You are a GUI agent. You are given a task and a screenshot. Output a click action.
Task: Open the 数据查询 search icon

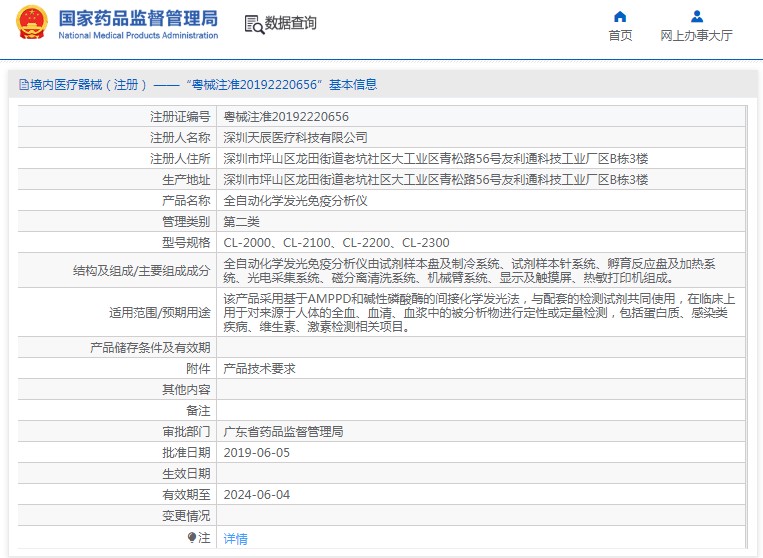(x=254, y=24)
